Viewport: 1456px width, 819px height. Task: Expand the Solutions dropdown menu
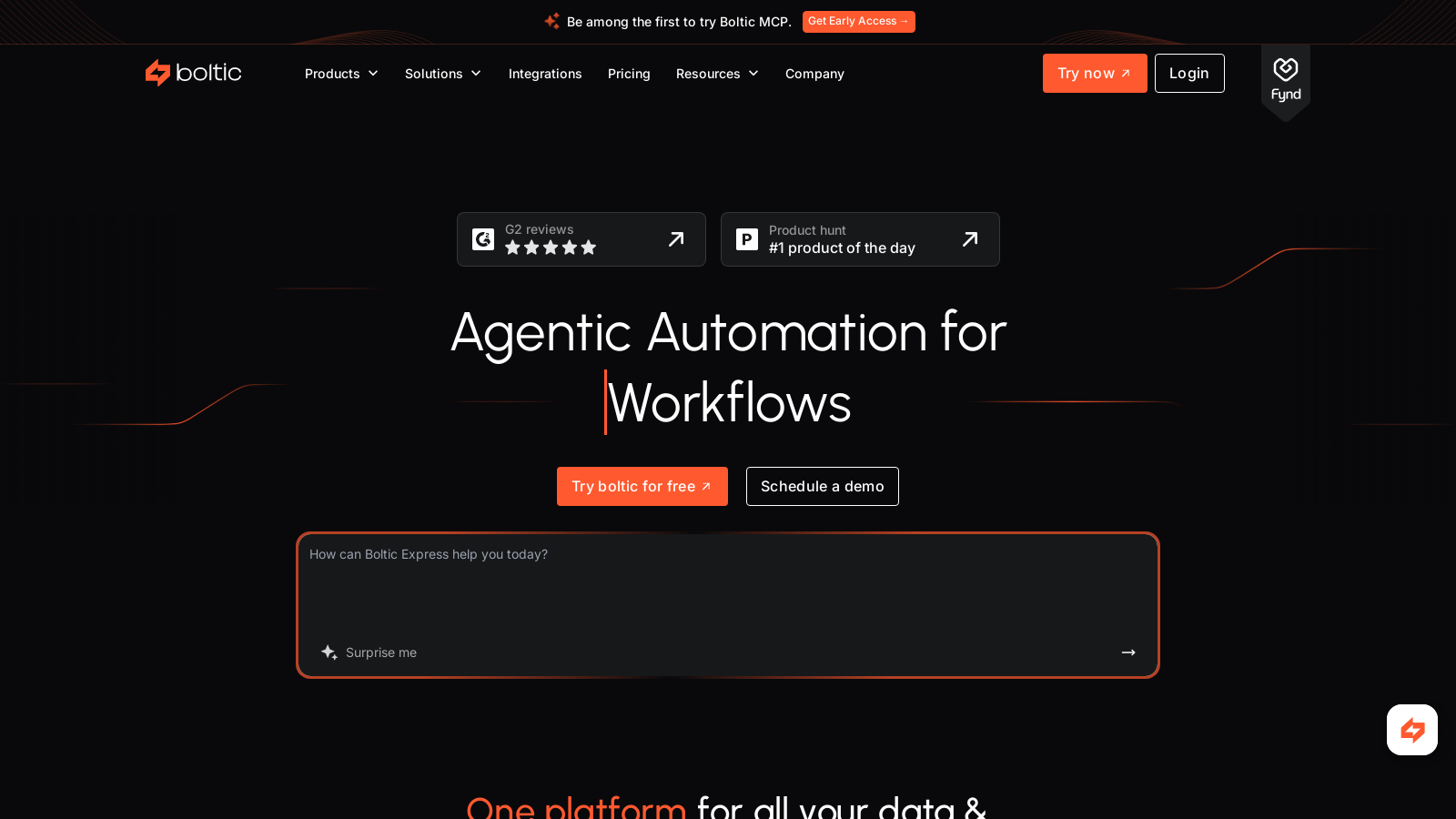[442, 74]
